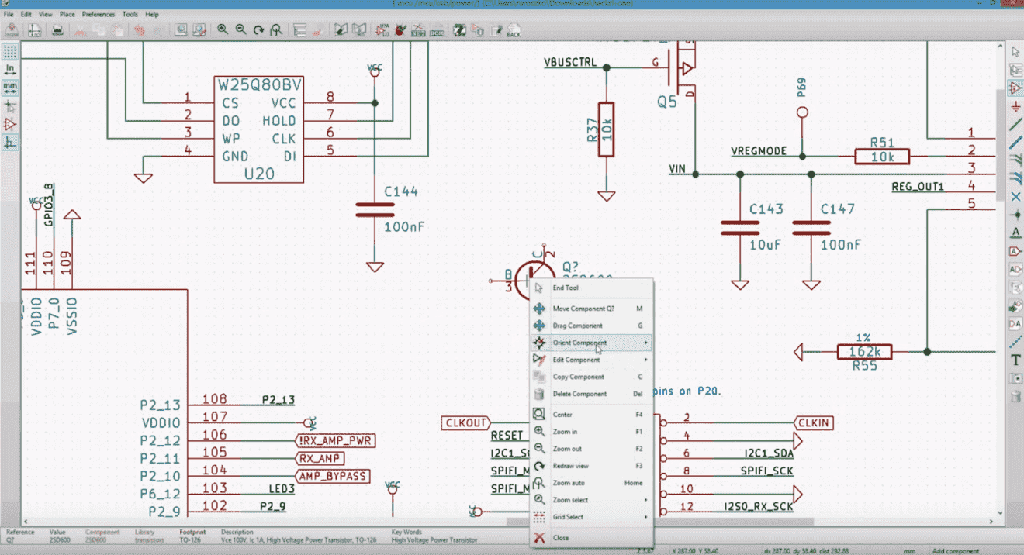Screen dimensions: 1024x555
Task: Run electrical rules check bug icon
Action: pos(400,30)
